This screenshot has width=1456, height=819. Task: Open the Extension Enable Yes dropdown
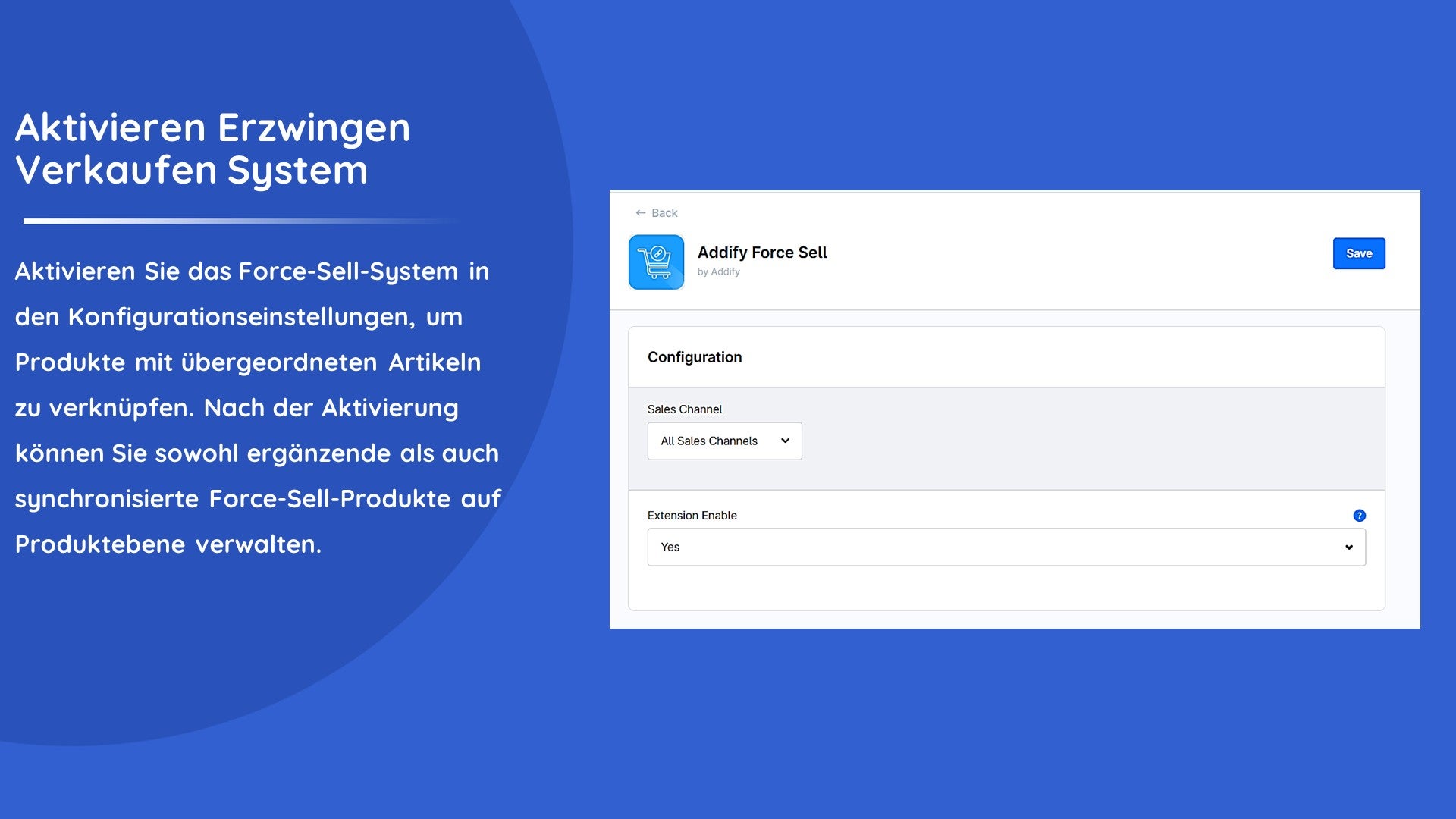tap(1006, 548)
